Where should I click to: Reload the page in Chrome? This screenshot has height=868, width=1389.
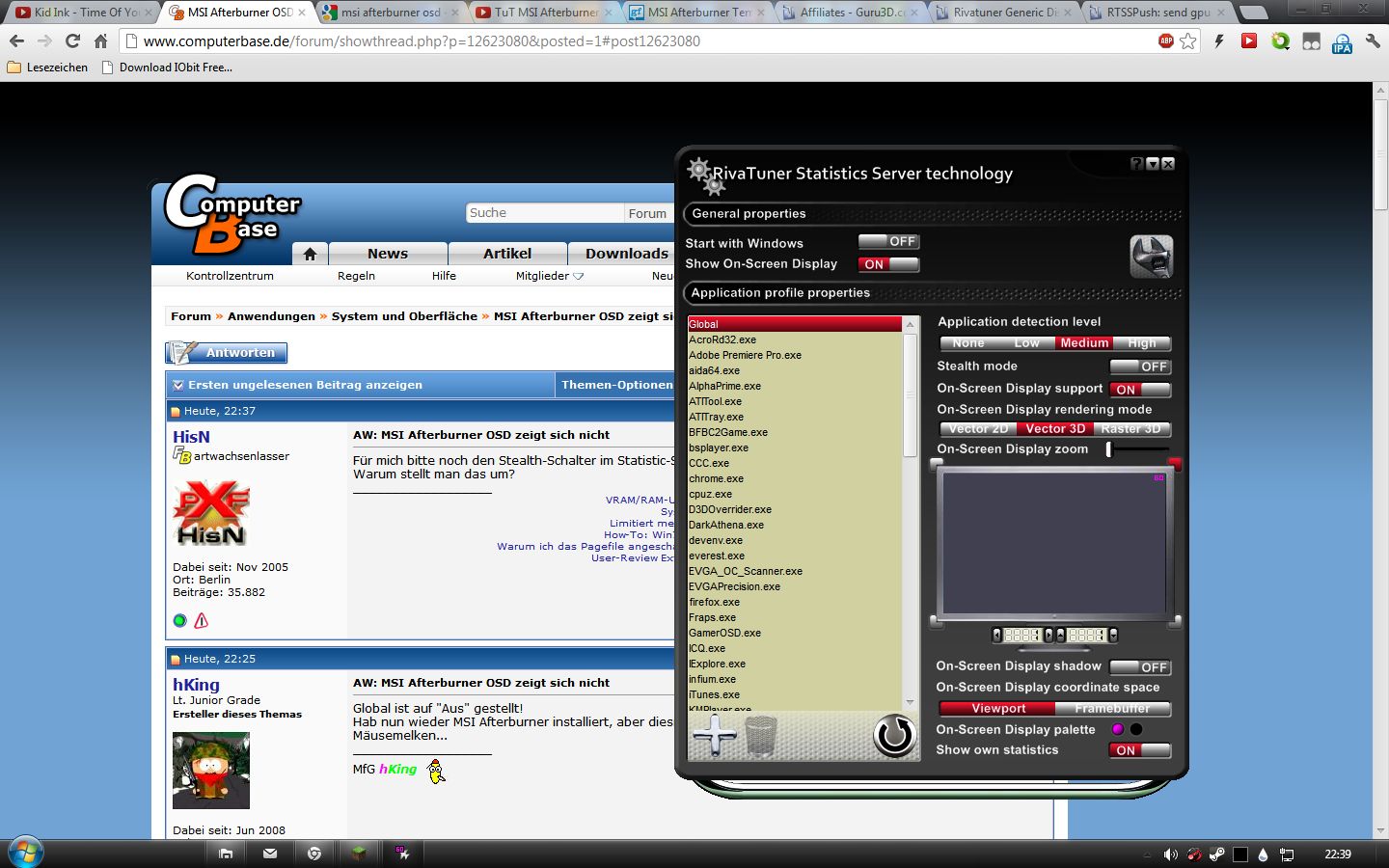pos(72,41)
